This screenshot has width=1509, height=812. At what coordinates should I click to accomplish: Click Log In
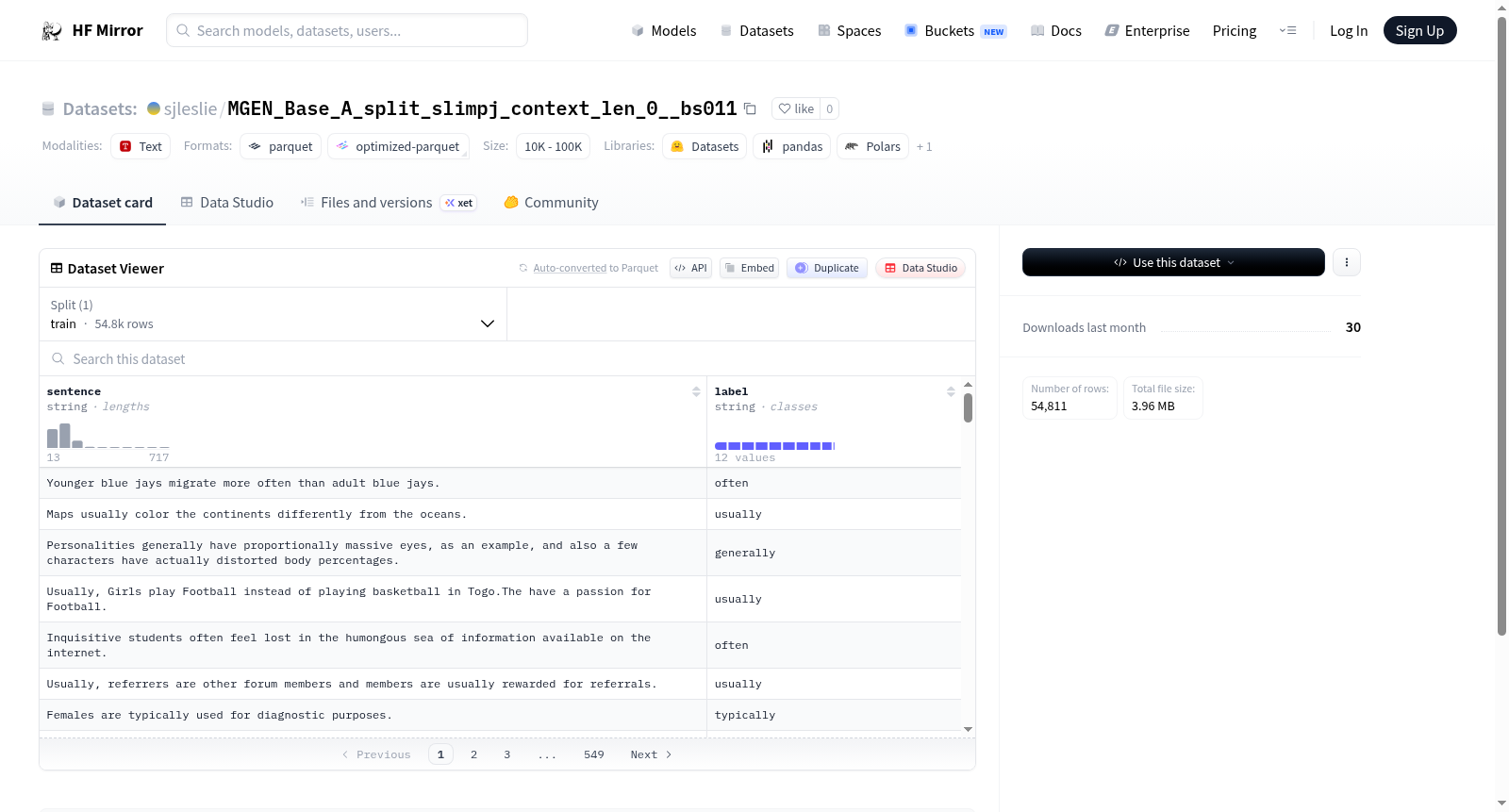[1349, 31]
